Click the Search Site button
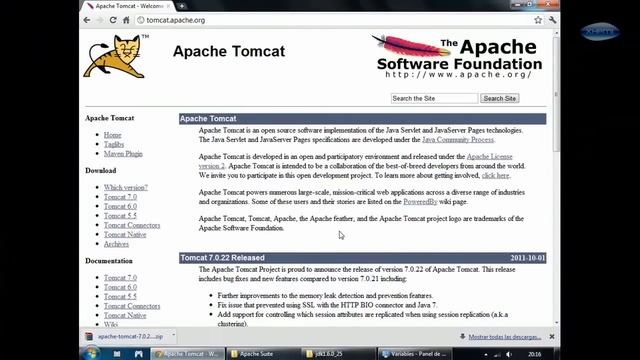Image resolution: width=640 pixels, height=360 pixels. (500, 98)
